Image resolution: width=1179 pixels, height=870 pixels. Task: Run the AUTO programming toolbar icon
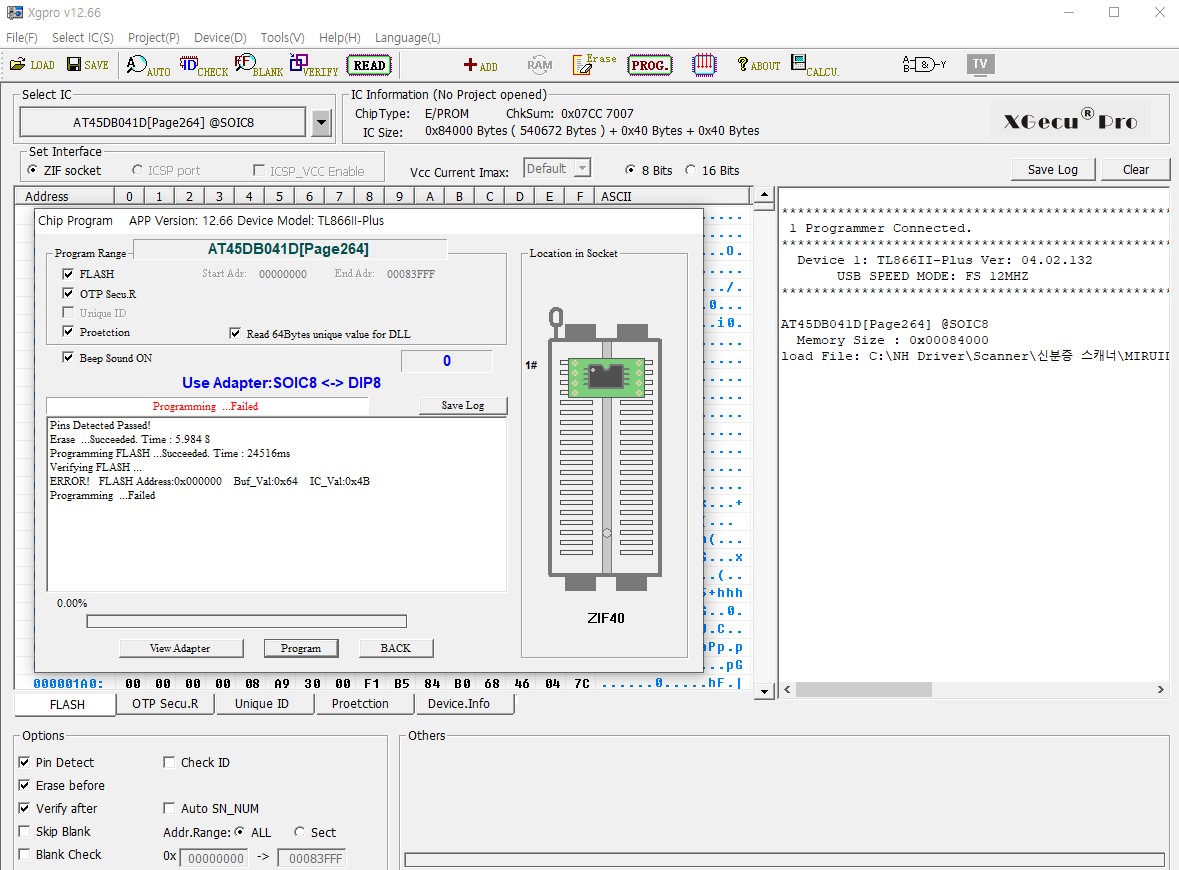coord(148,66)
